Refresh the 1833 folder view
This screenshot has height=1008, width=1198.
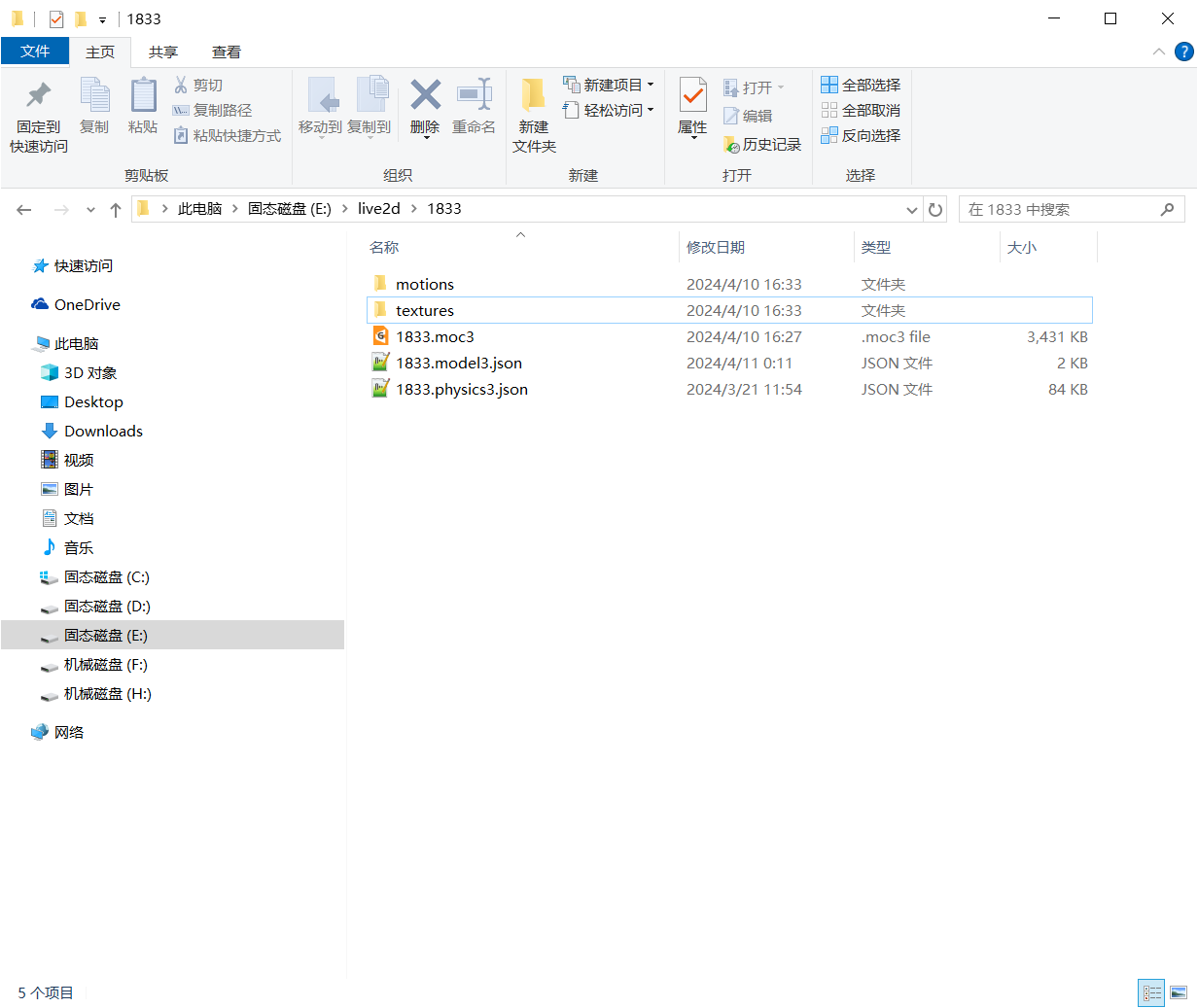coord(935,209)
